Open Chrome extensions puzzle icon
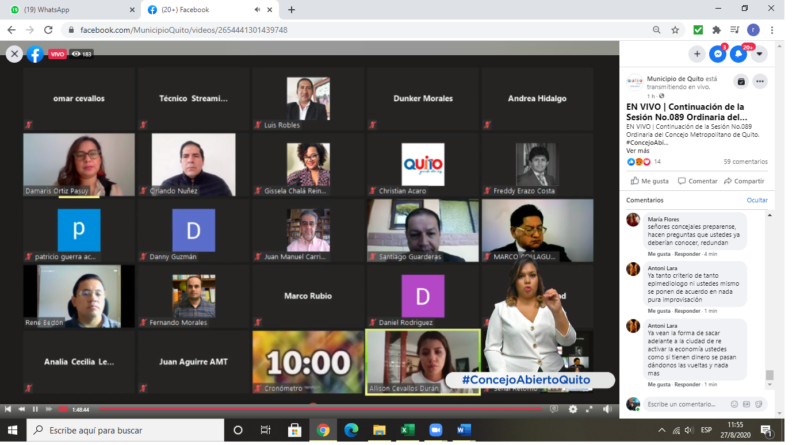 tap(716, 30)
